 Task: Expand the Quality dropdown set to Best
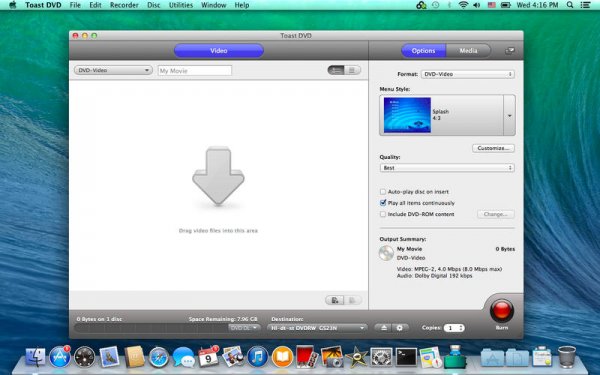(x=447, y=168)
